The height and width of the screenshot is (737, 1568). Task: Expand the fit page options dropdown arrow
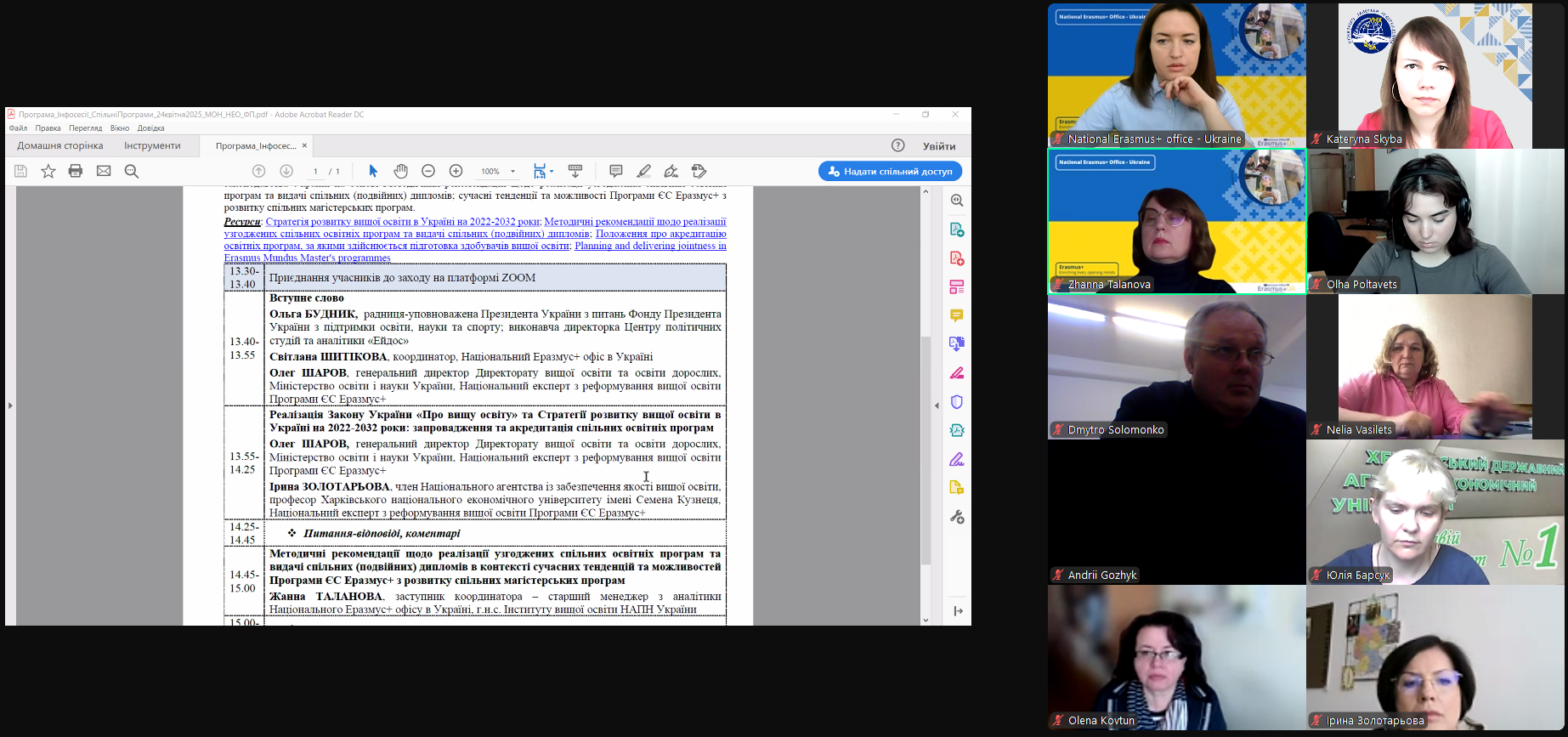tap(552, 171)
